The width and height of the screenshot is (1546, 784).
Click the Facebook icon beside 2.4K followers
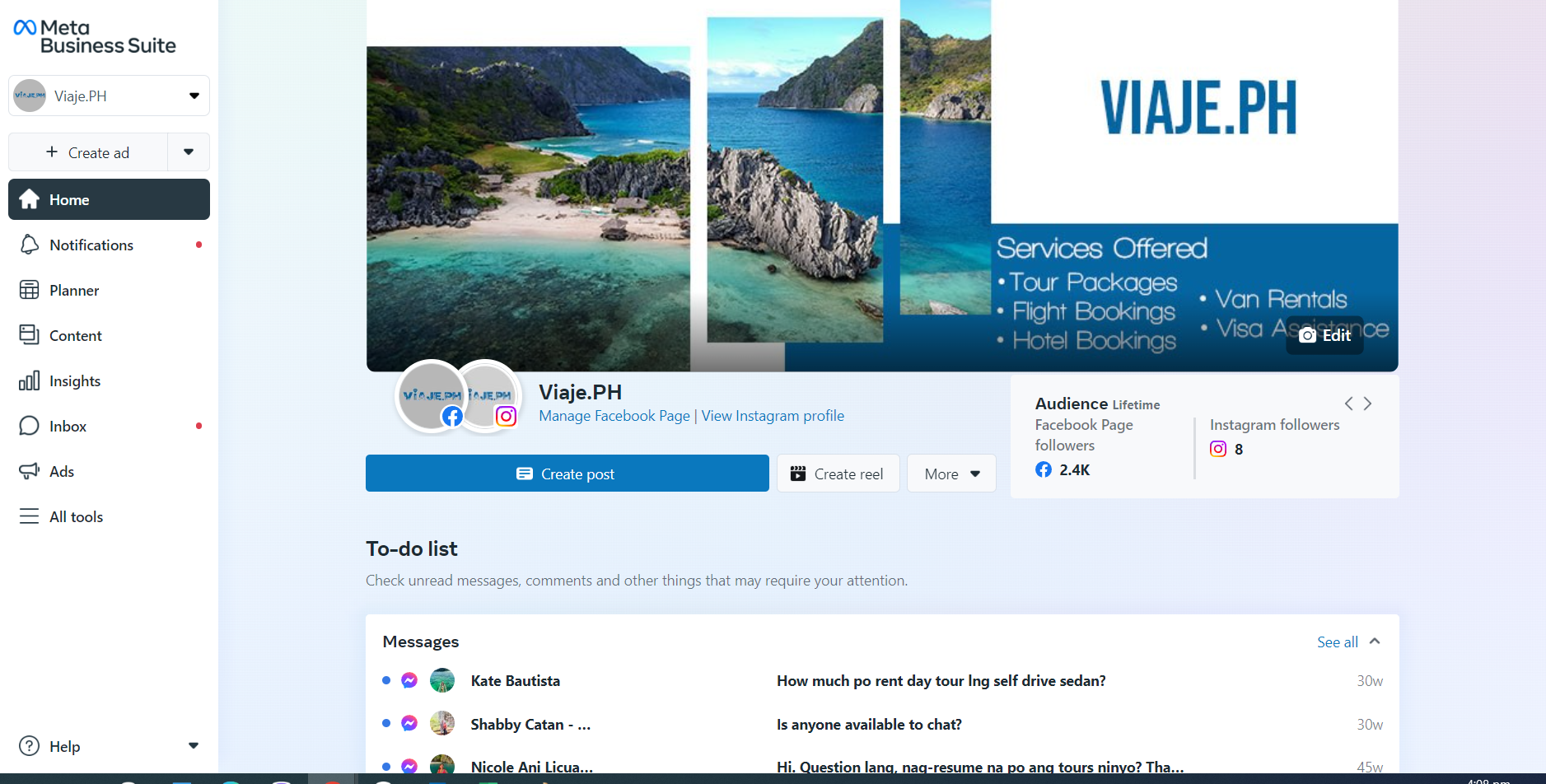click(1044, 469)
